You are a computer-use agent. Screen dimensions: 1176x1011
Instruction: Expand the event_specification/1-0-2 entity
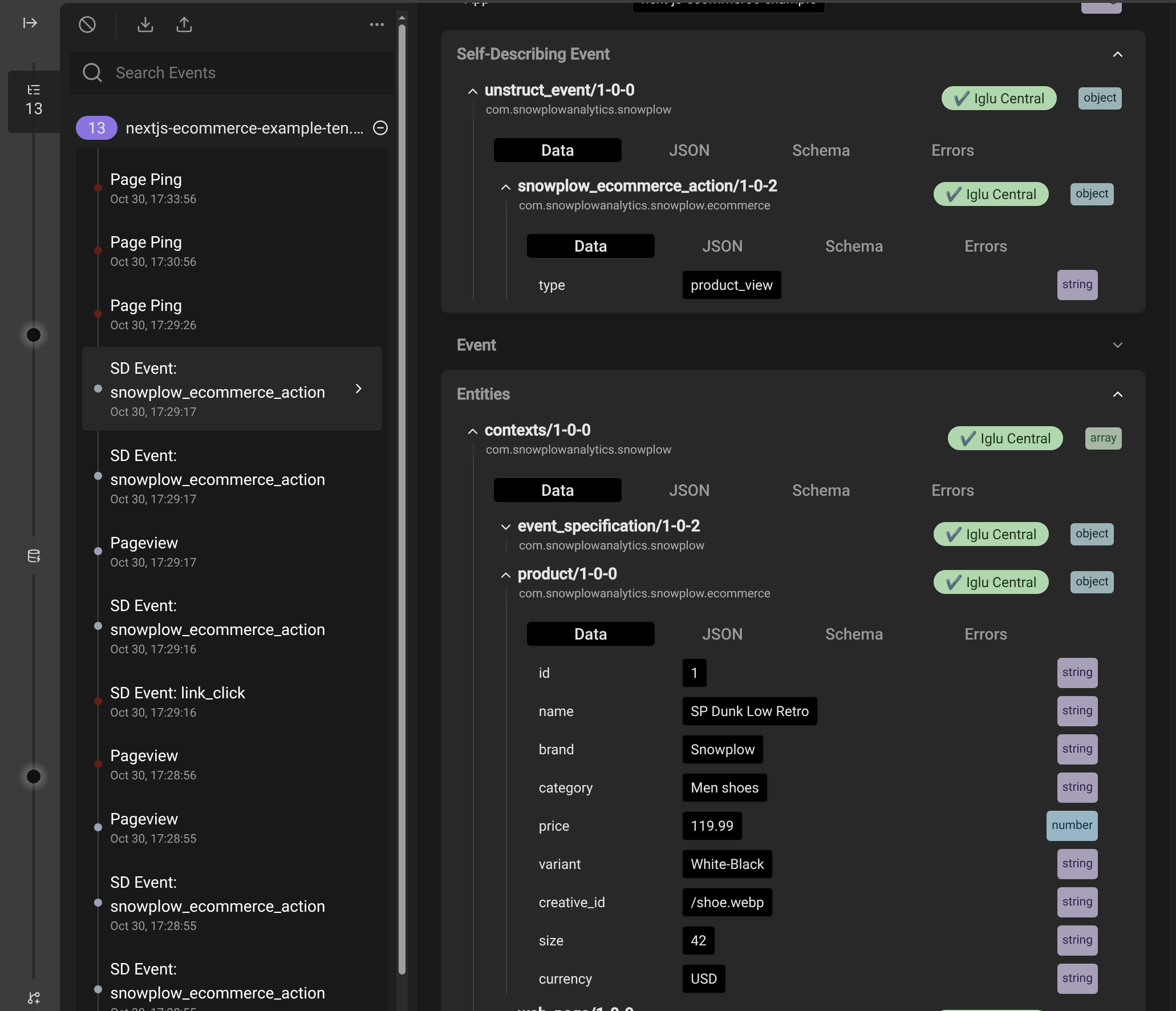[505, 527]
